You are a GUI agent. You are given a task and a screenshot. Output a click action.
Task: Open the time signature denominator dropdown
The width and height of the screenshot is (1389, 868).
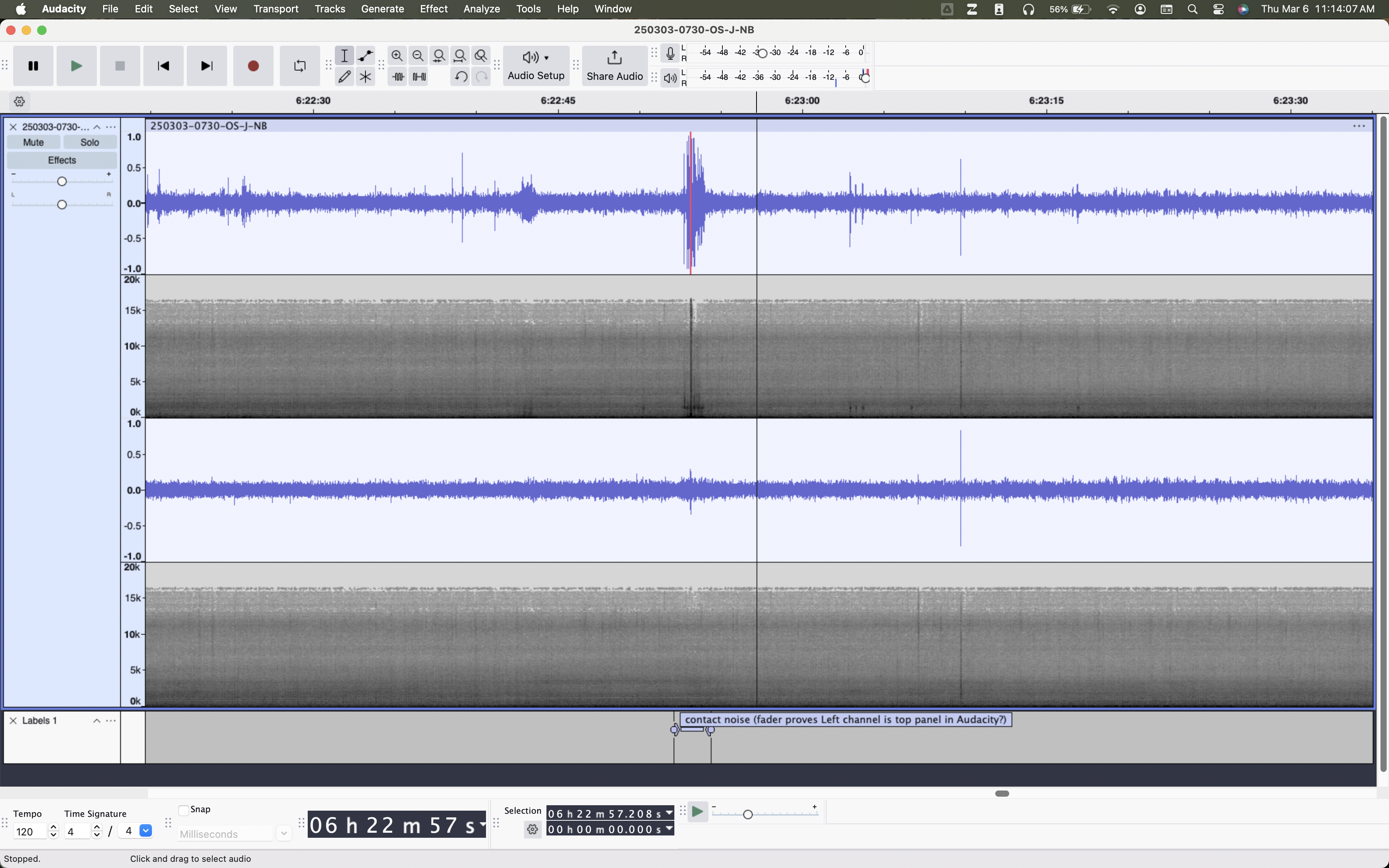(x=146, y=831)
